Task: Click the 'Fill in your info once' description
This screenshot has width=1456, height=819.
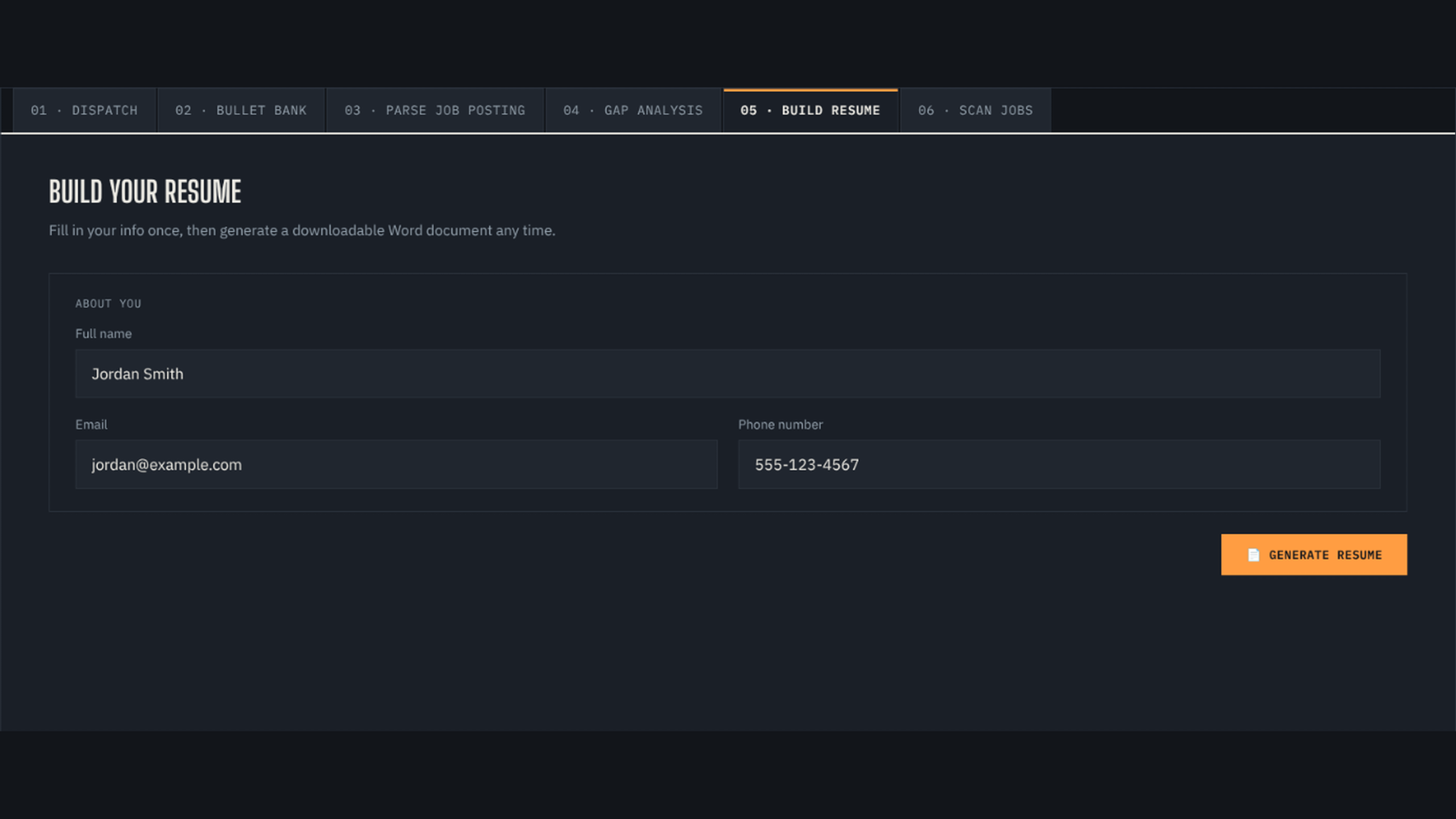Action: click(302, 230)
